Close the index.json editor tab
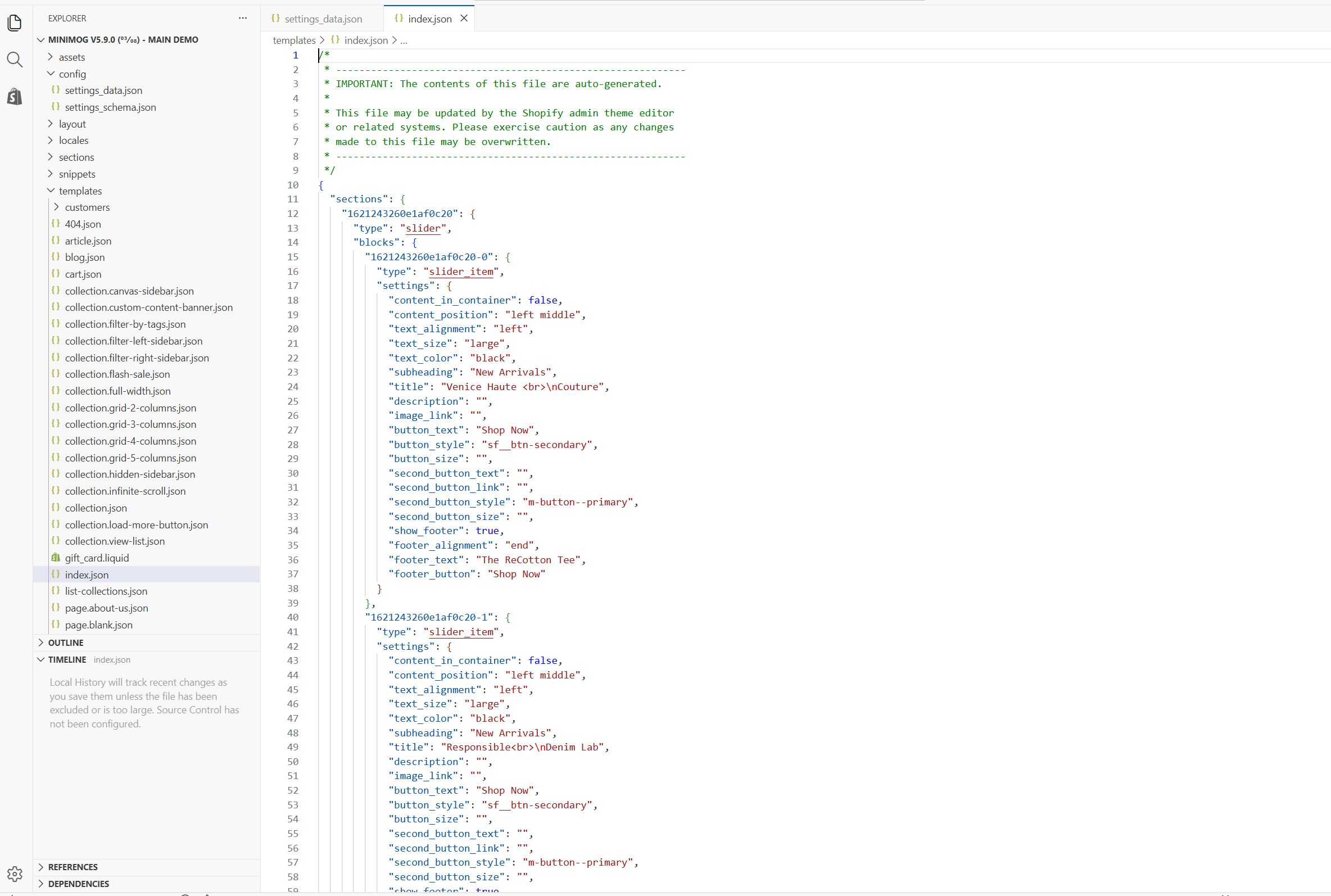 464,19
